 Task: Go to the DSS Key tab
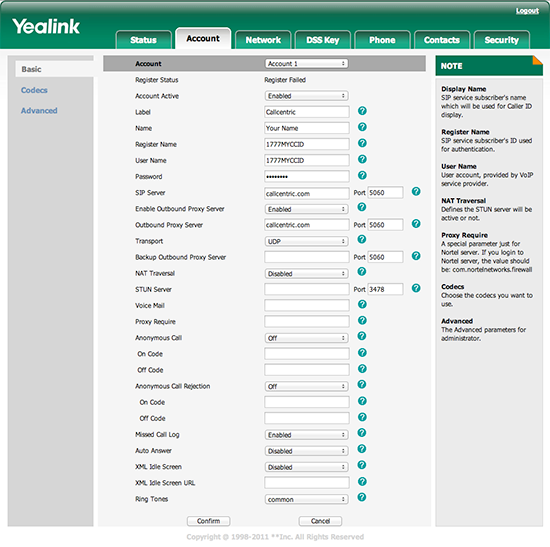pyautogui.click(x=323, y=40)
